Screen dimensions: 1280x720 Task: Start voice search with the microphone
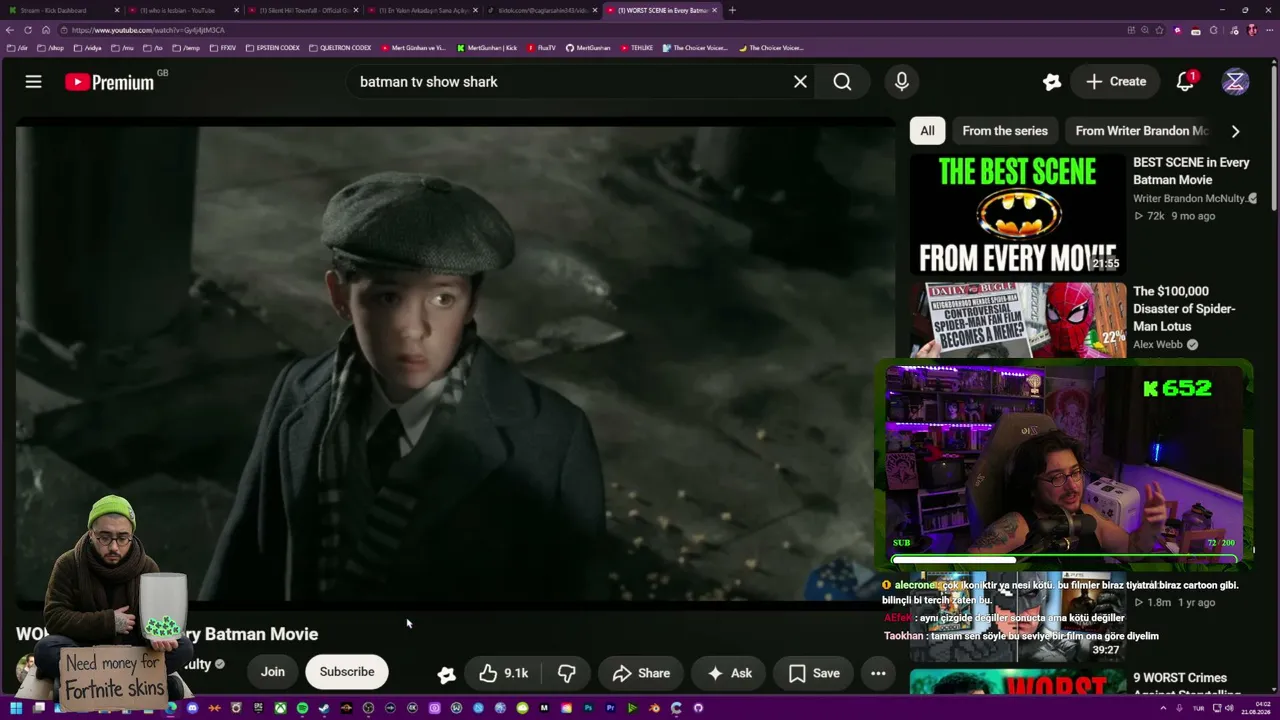click(902, 82)
